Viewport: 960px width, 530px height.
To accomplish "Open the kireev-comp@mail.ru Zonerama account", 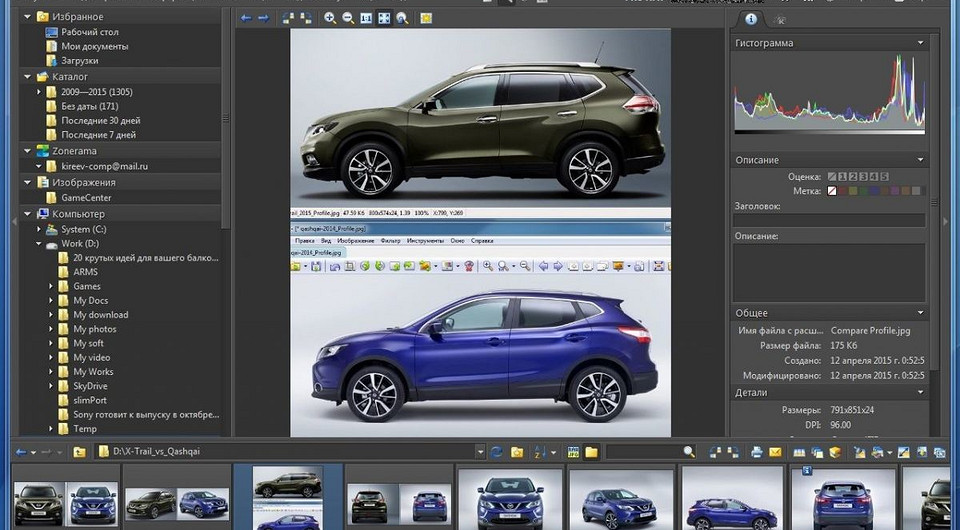I will click(104, 166).
